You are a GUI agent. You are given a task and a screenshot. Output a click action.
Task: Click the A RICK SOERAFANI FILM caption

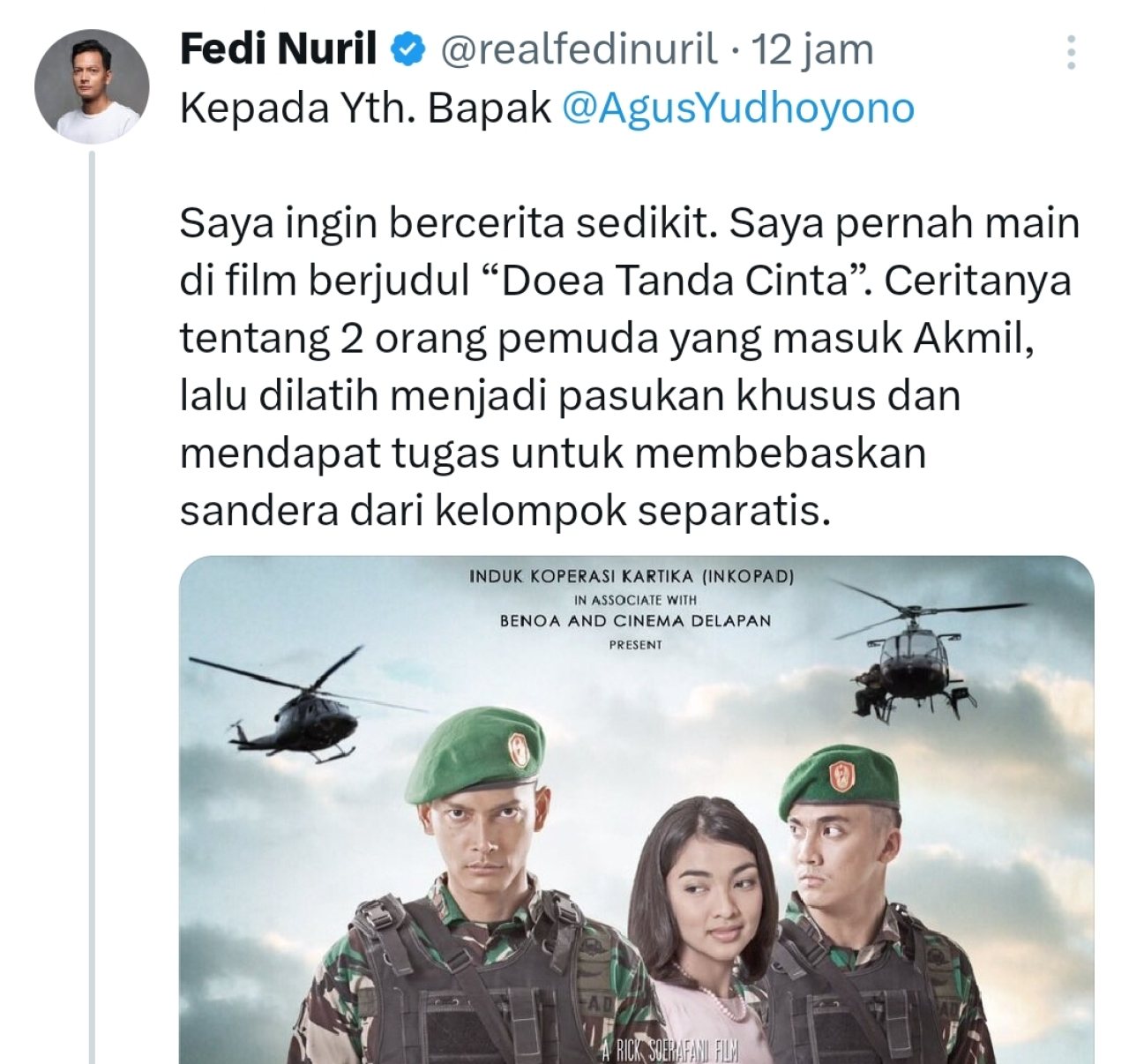[669, 1052]
